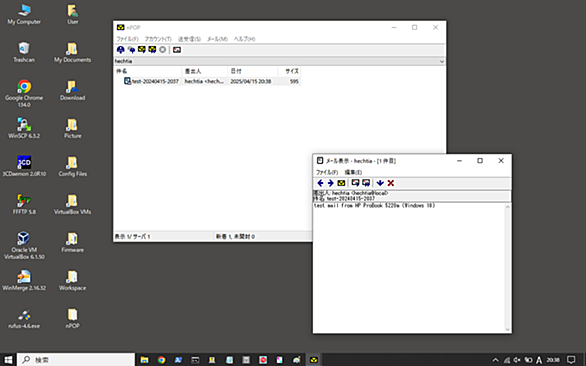Open Google Chrome from the taskbar
Viewport: 586px width, 366px height.
[161, 360]
